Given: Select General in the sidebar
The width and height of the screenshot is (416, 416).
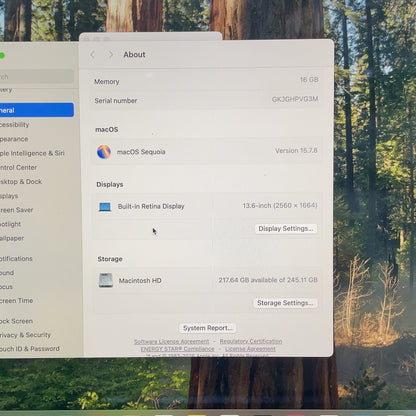Looking at the screenshot, I should [x=37, y=110].
